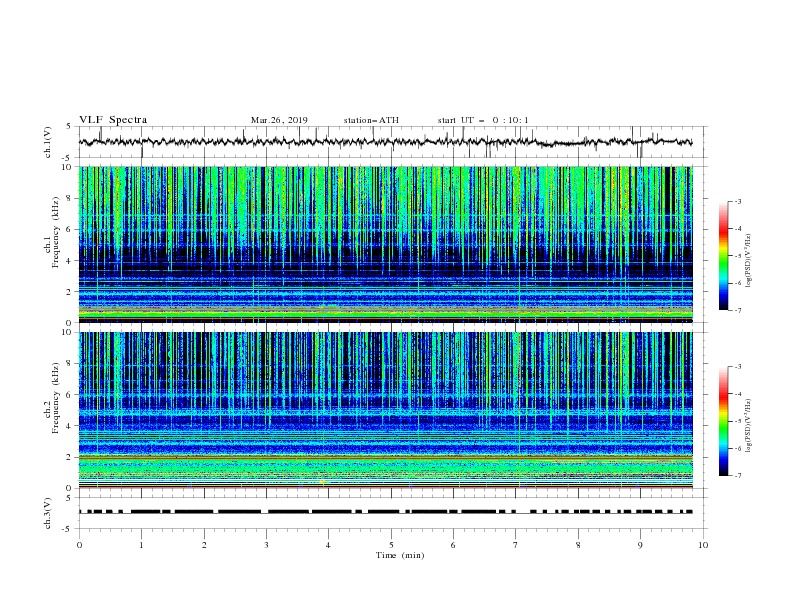Click the "station=ATH" header label
The width and height of the screenshot is (792, 612).
tap(371, 120)
